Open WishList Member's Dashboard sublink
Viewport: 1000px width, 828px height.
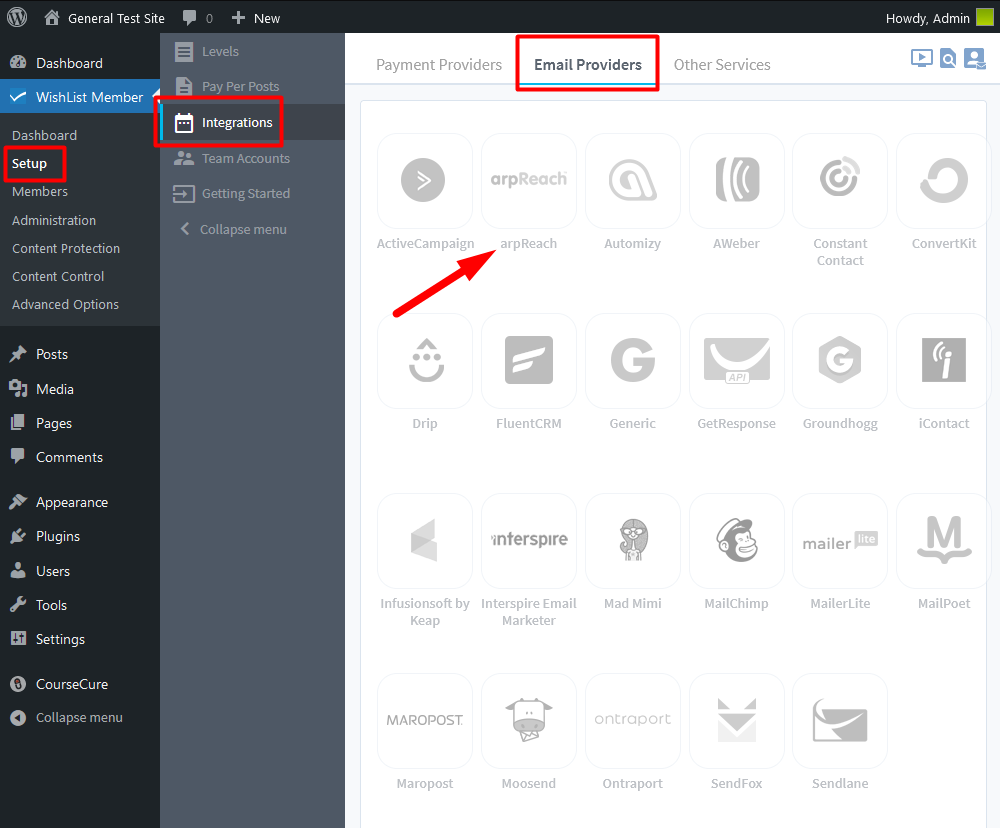click(44, 135)
